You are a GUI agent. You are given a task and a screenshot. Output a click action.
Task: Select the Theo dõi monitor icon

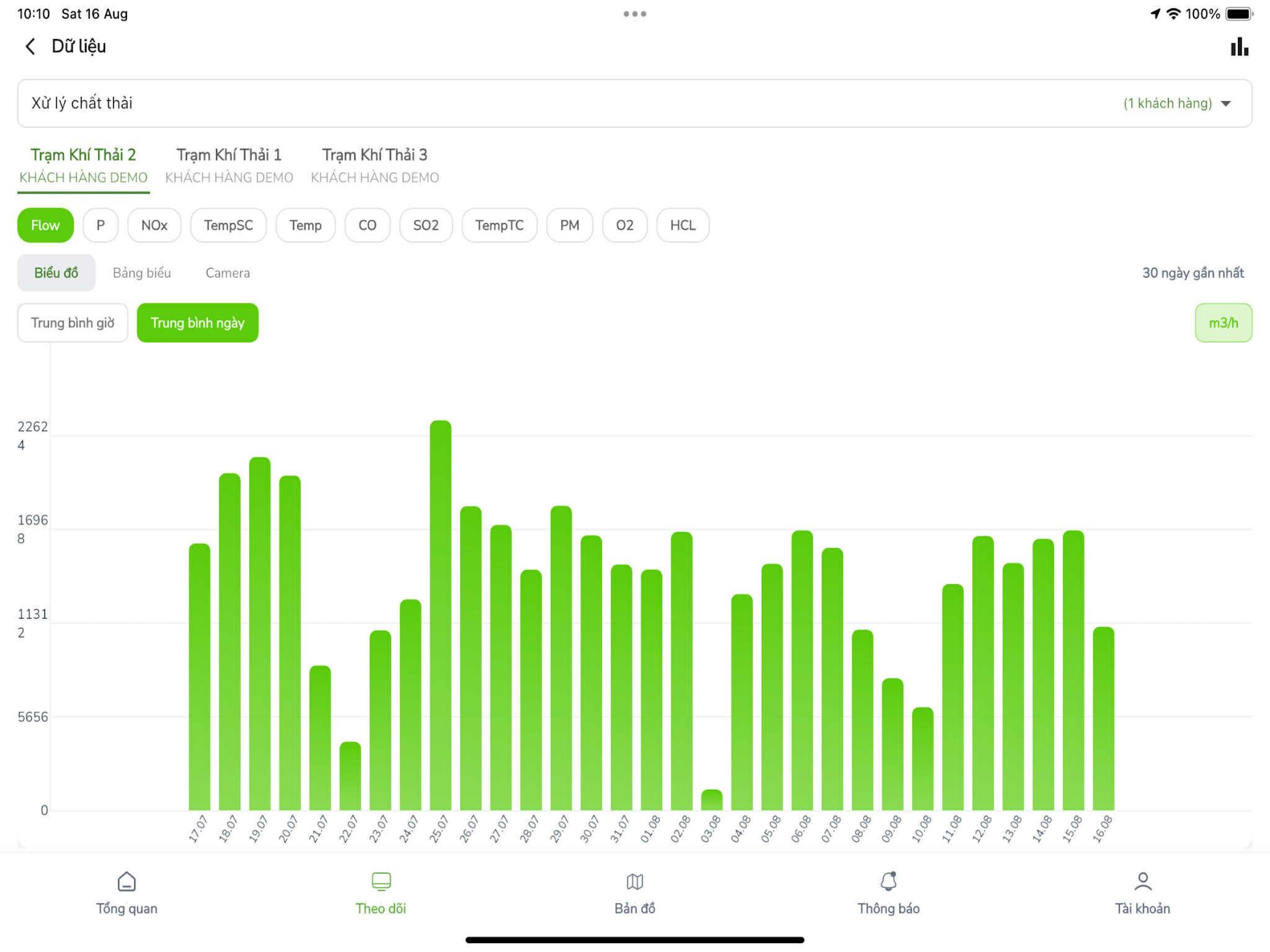(381, 881)
